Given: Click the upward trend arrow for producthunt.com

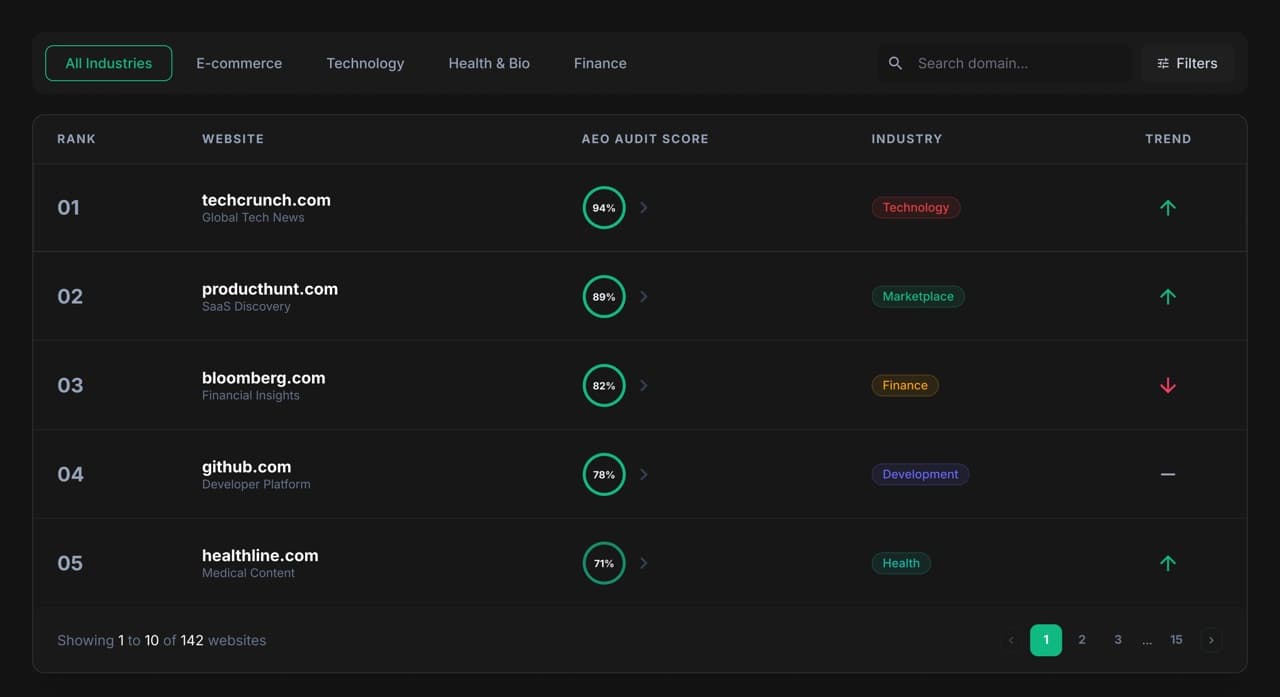Looking at the screenshot, I should (1167, 296).
